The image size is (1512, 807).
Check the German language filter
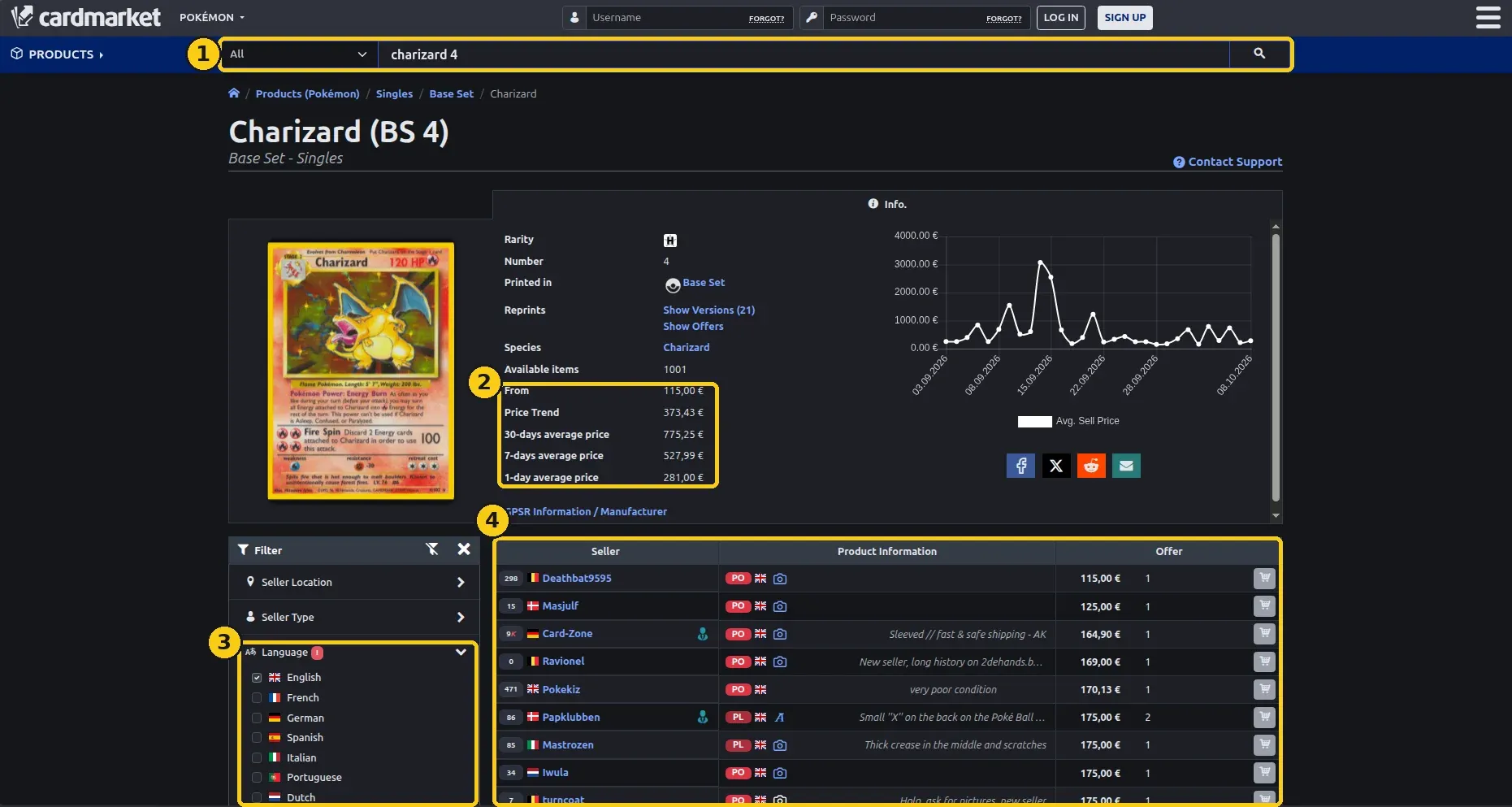(257, 718)
